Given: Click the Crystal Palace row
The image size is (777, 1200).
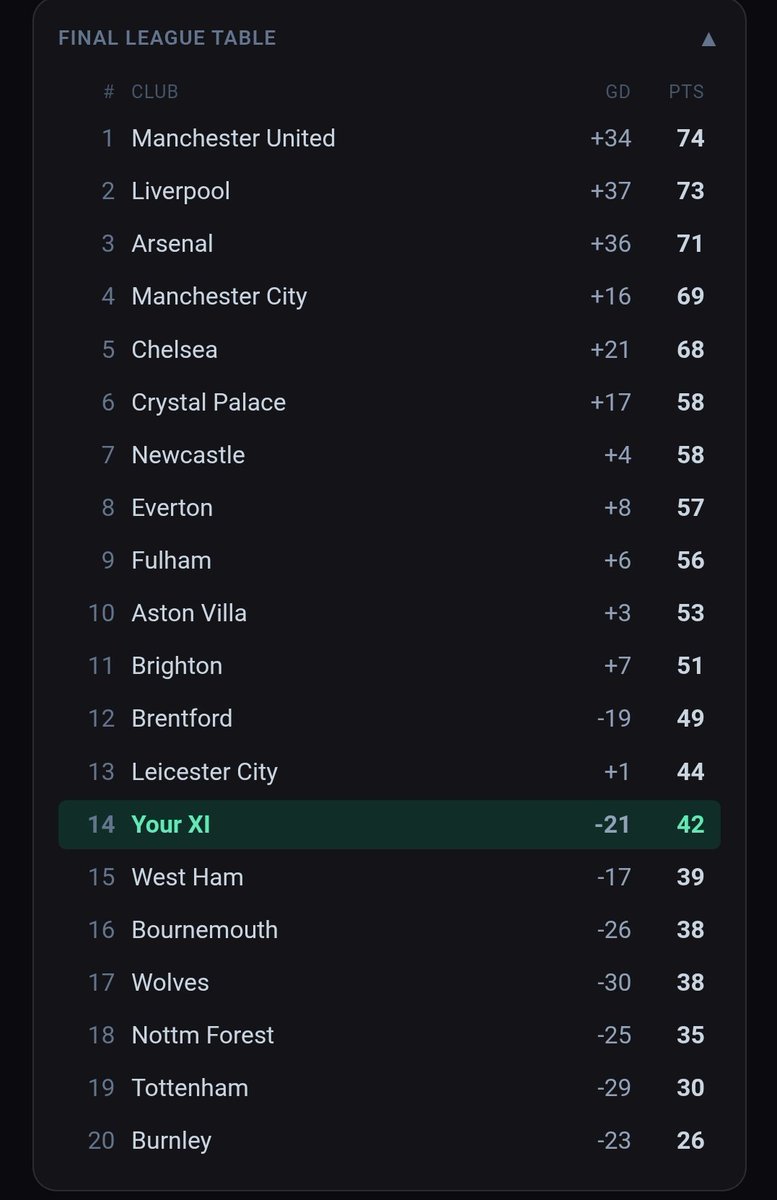Looking at the screenshot, I should click(389, 402).
